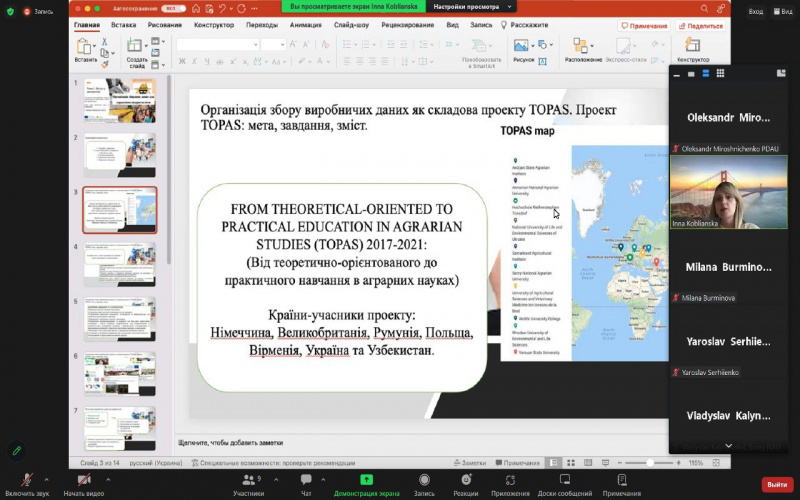The image size is (800, 500).
Task: Click the Вход sign-in button
Action: tap(756, 11)
